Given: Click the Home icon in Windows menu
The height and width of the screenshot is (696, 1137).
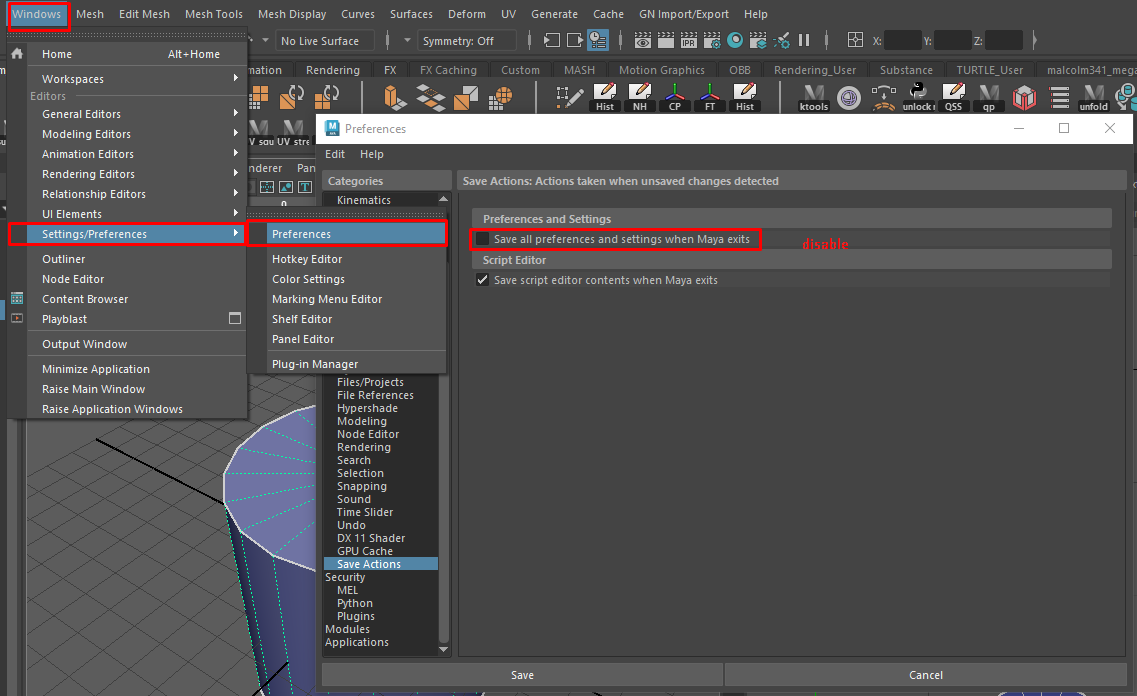Looking at the screenshot, I should (x=17, y=54).
